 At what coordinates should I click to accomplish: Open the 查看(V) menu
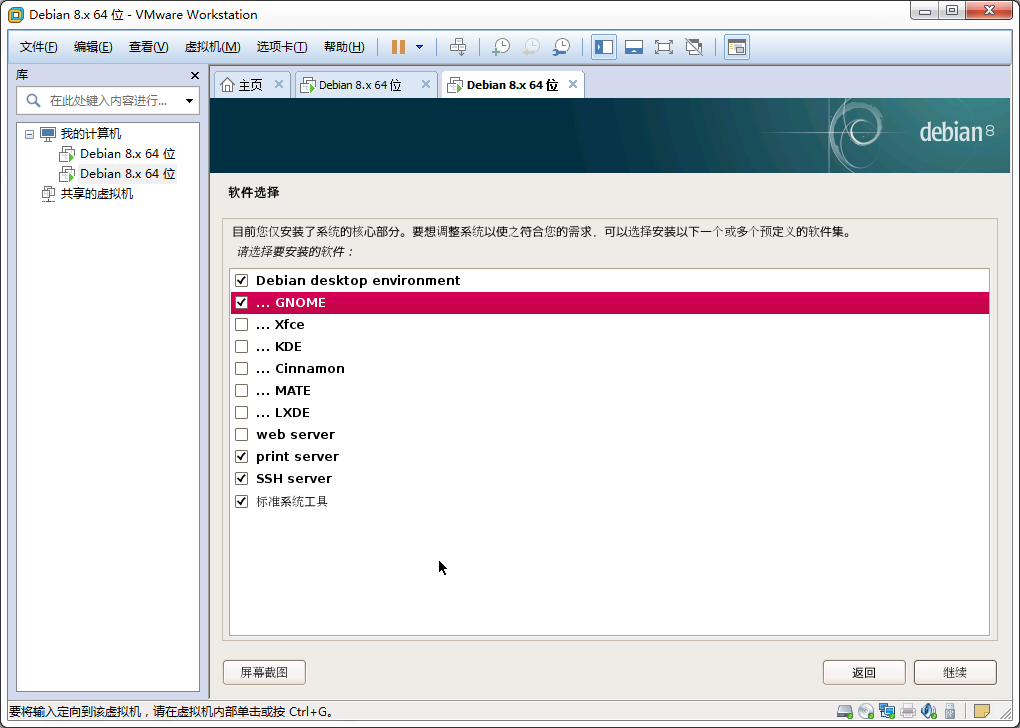coord(148,47)
